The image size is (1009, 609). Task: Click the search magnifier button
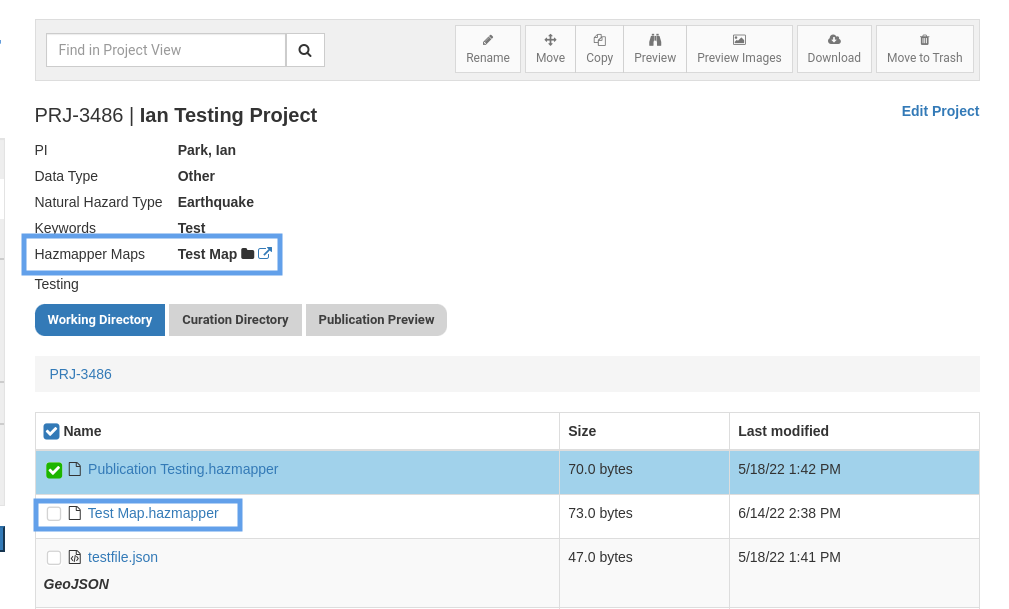click(305, 50)
